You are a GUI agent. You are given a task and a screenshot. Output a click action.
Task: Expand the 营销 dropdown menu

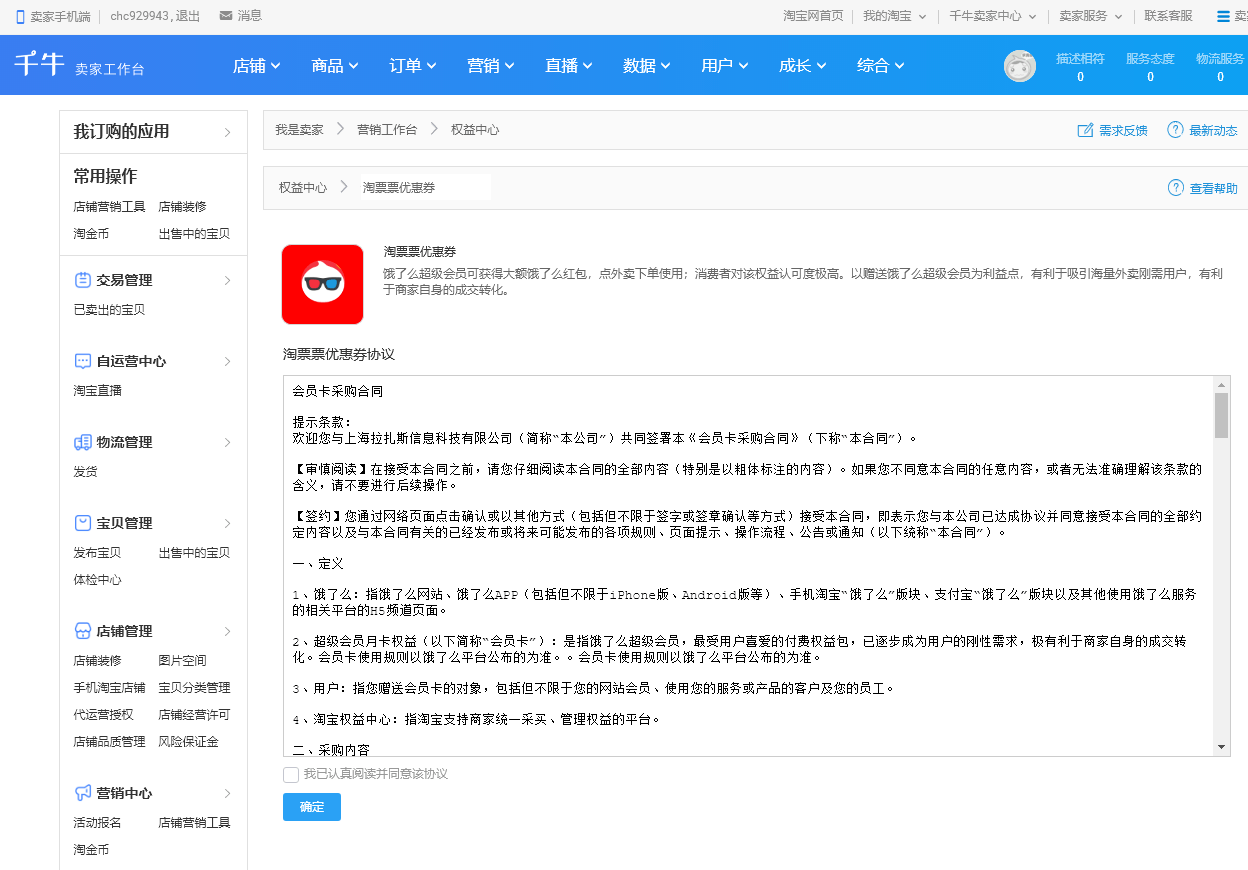point(491,65)
